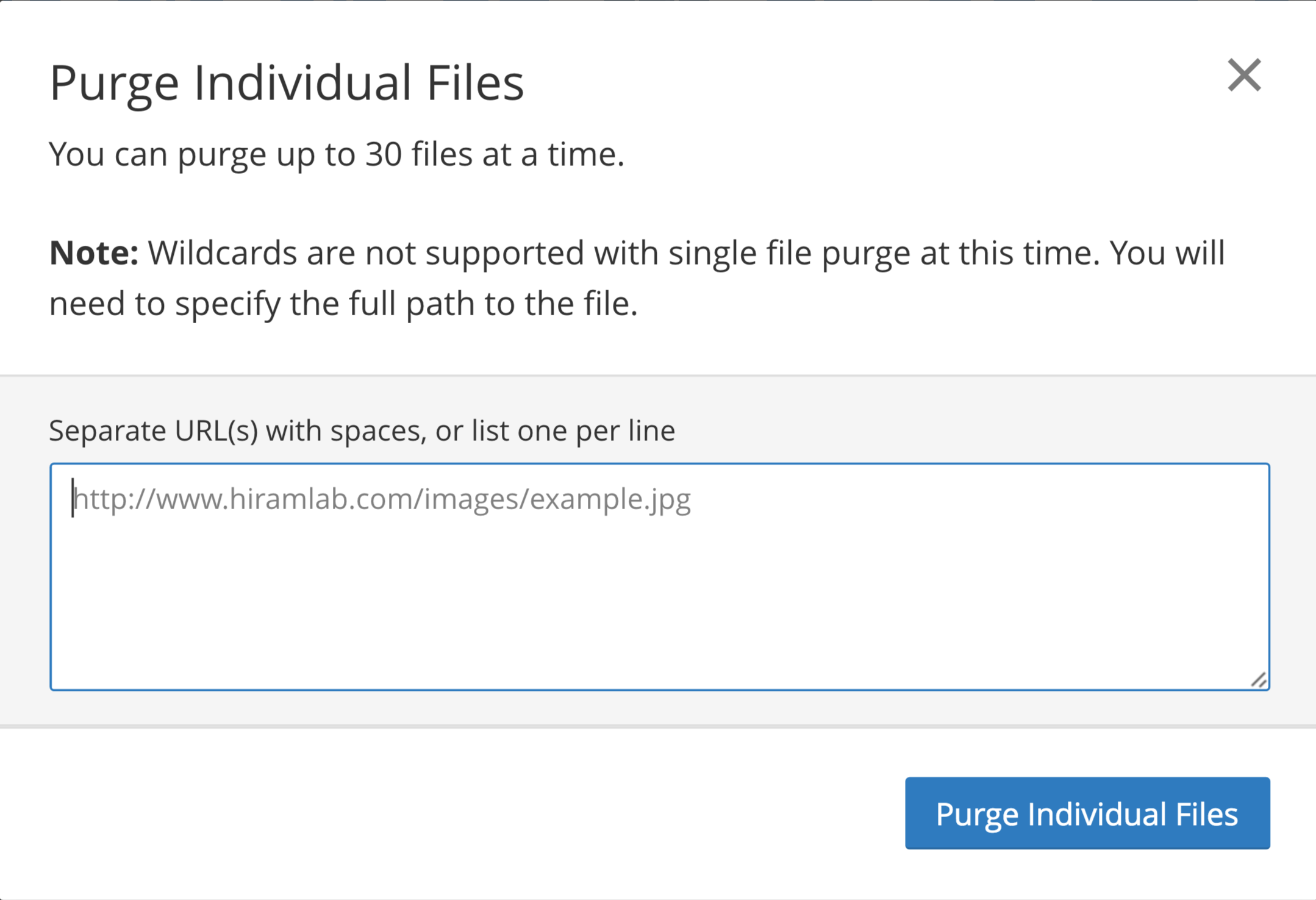This screenshot has height=900, width=1316.
Task: Click the '30 files at a time' sentence
Action: 337,154
